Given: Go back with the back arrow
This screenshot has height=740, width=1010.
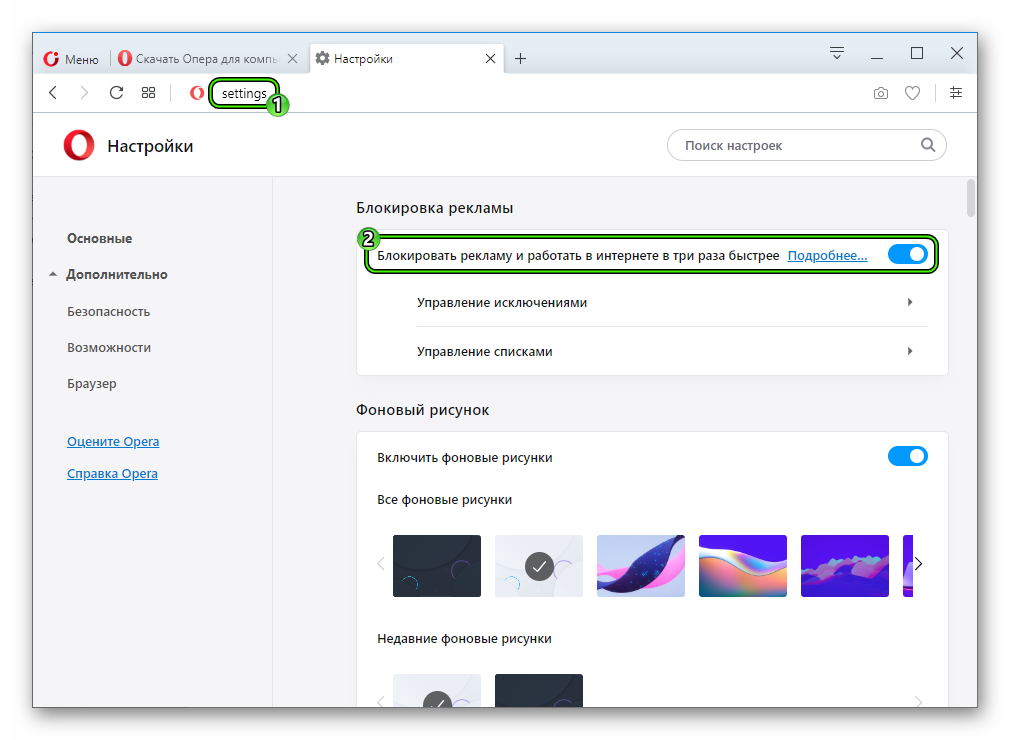Looking at the screenshot, I should point(53,93).
